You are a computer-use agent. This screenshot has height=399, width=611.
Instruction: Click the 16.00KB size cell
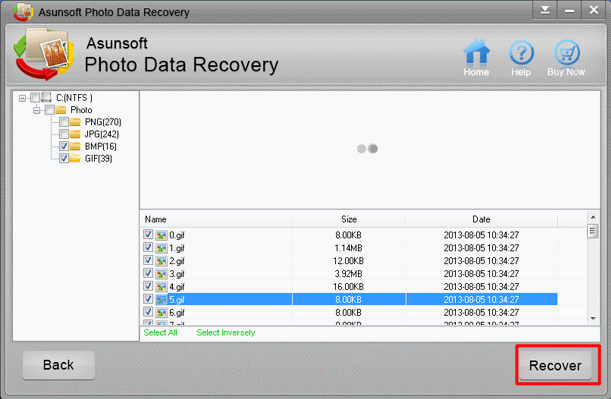click(348, 287)
